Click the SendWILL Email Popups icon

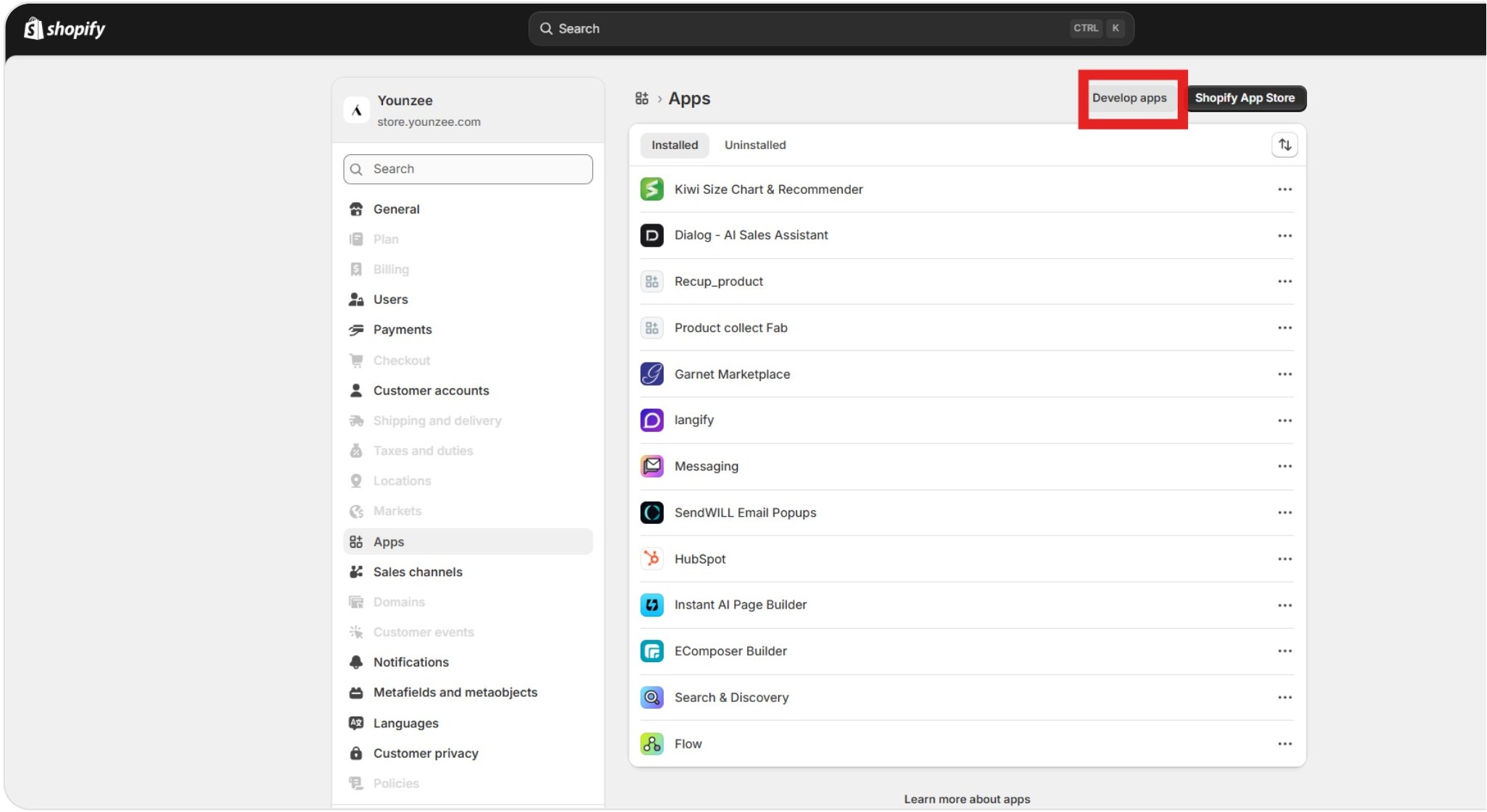[652, 512]
